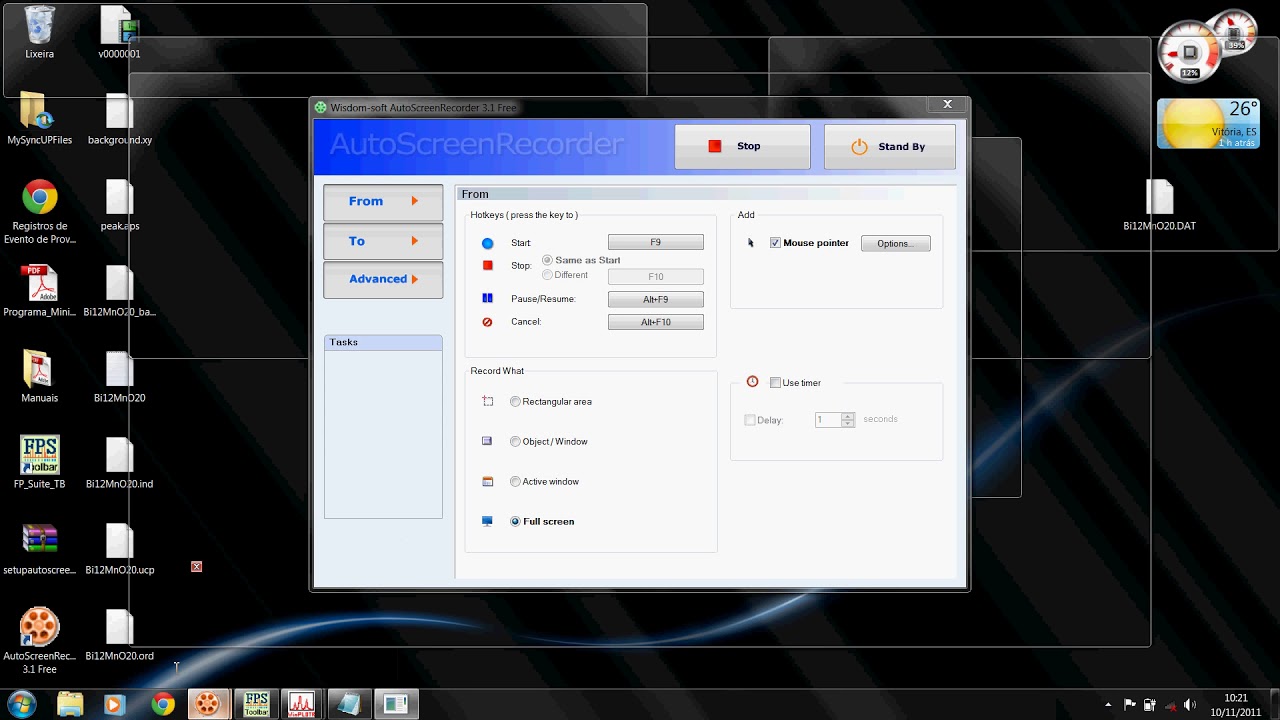Open the Advanced section
Screen dimensions: 1280x720
click(383, 279)
